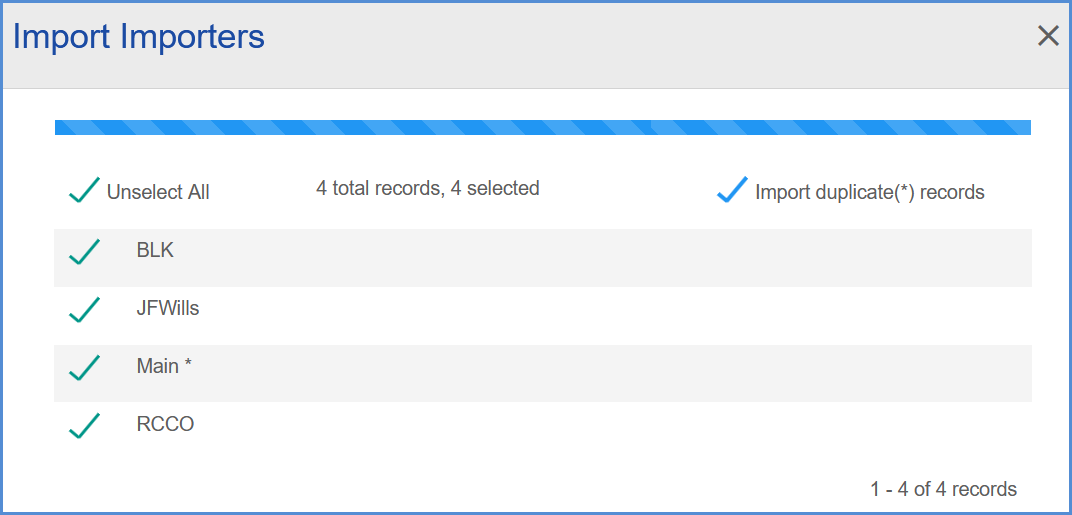
Task: Click Import duplicate(*) records label
Action: (x=870, y=193)
